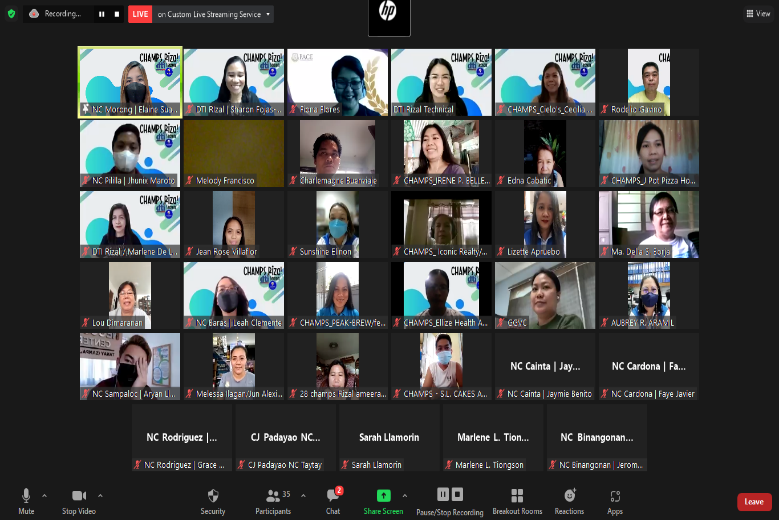Click the name label 'Charlemagne Buenviaje'
The width and height of the screenshot is (779, 520).
click(x=338, y=181)
